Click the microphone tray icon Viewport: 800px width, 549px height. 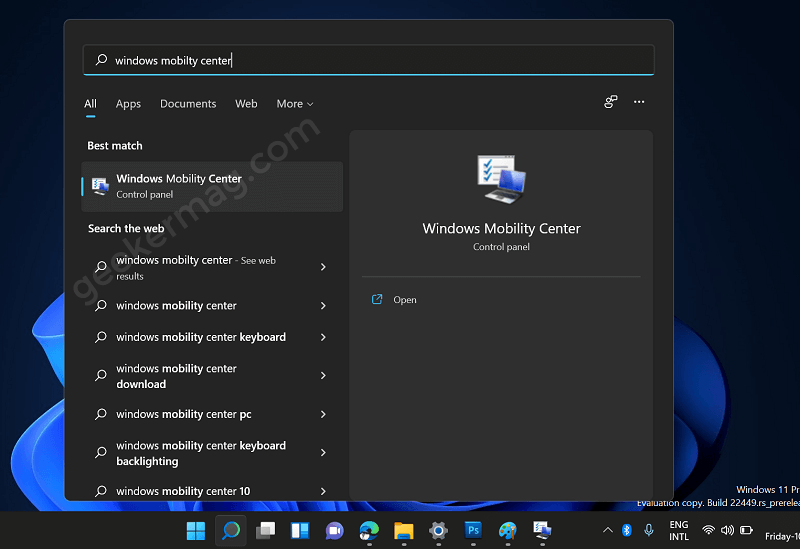pyautogui.click(x=648, y=530)
